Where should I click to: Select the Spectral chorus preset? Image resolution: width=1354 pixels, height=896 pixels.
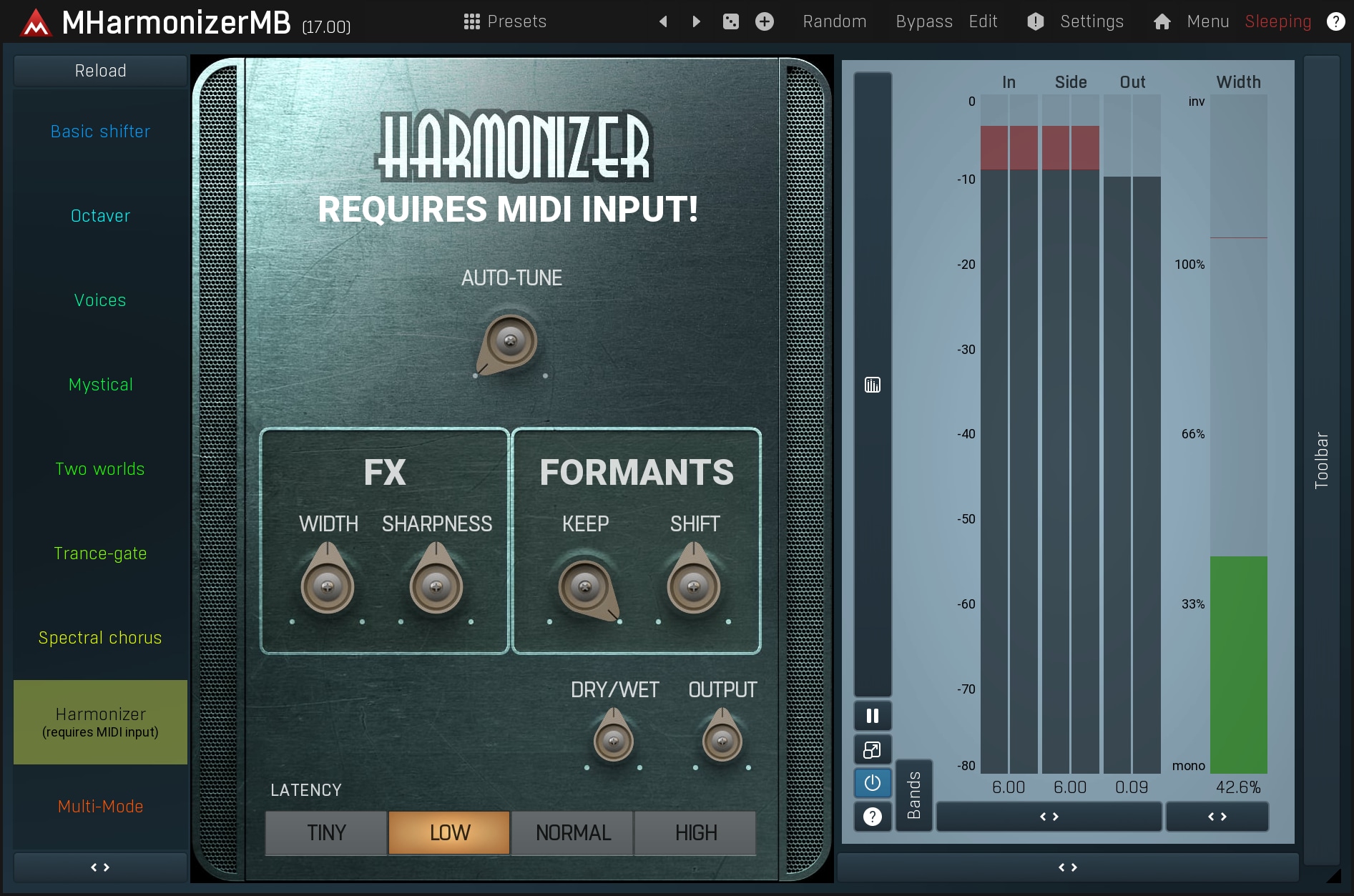coord(100,638)
